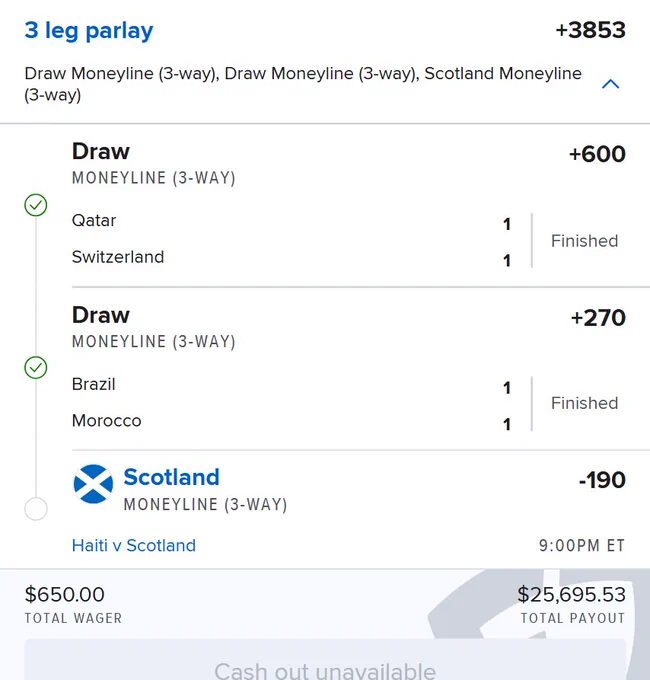Click the Switzerland team row
This screenshot has width=650, height=680.
pos(291,258)
